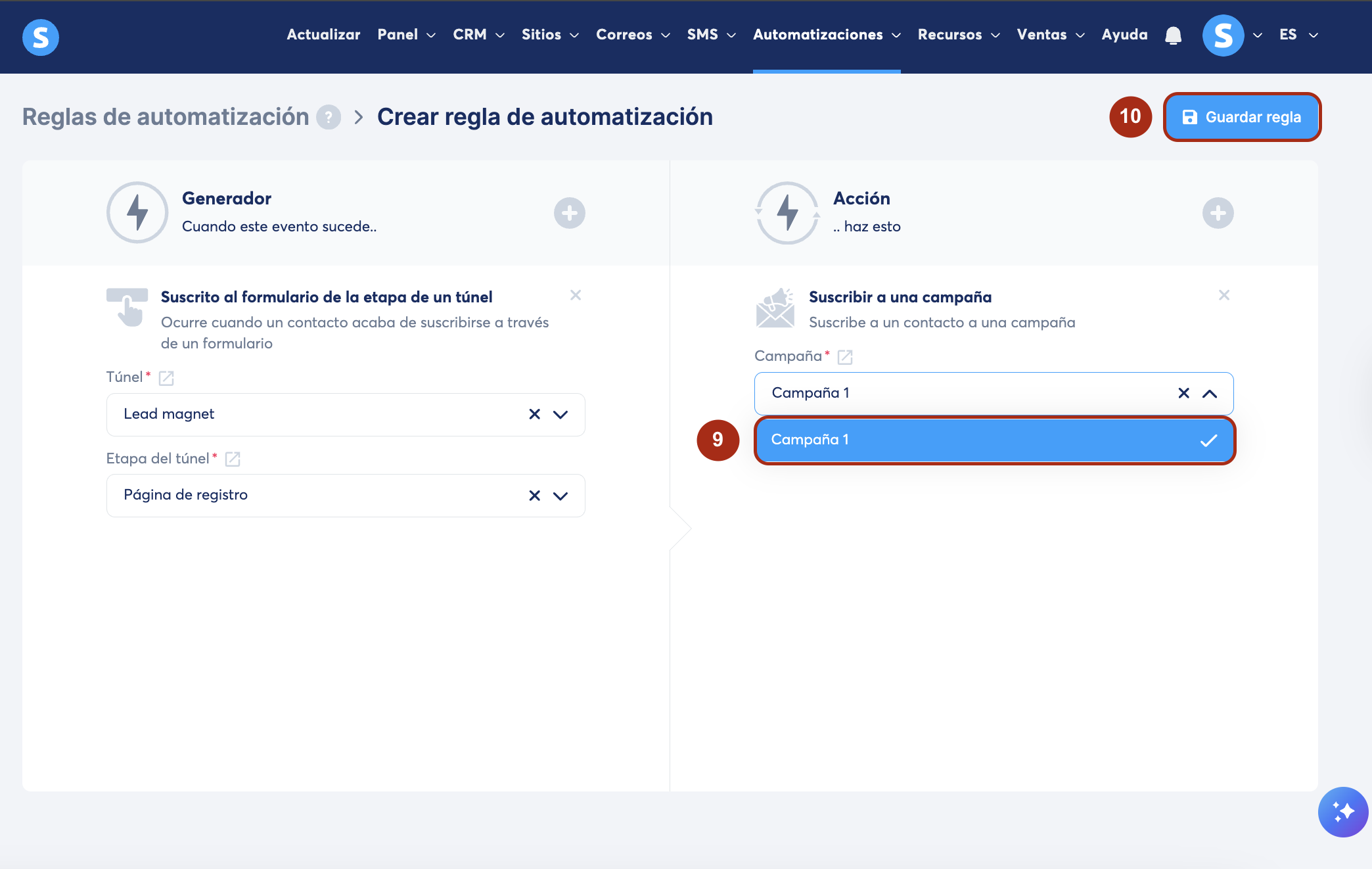
Task: Collapse the Campaña 1 dropdown arrow
Action: pos(1209,393)
